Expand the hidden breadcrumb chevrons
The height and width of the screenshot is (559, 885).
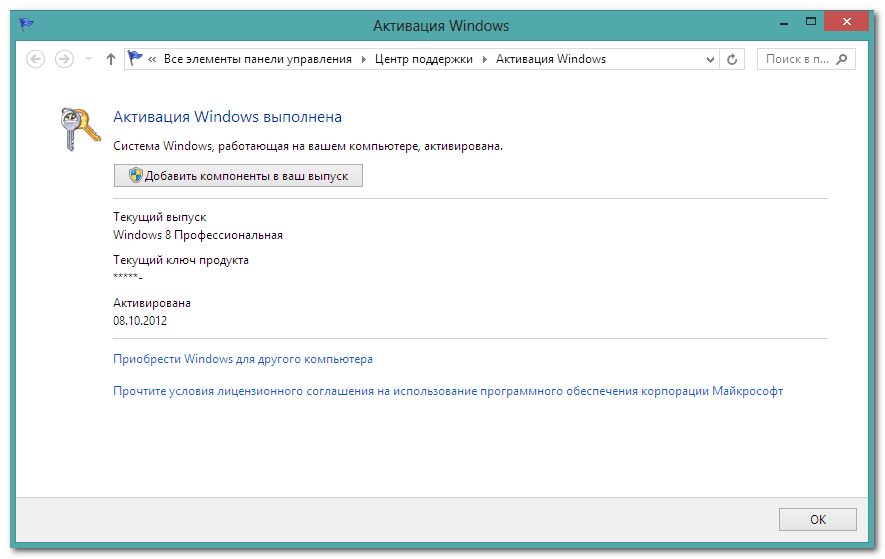(152, 59)
